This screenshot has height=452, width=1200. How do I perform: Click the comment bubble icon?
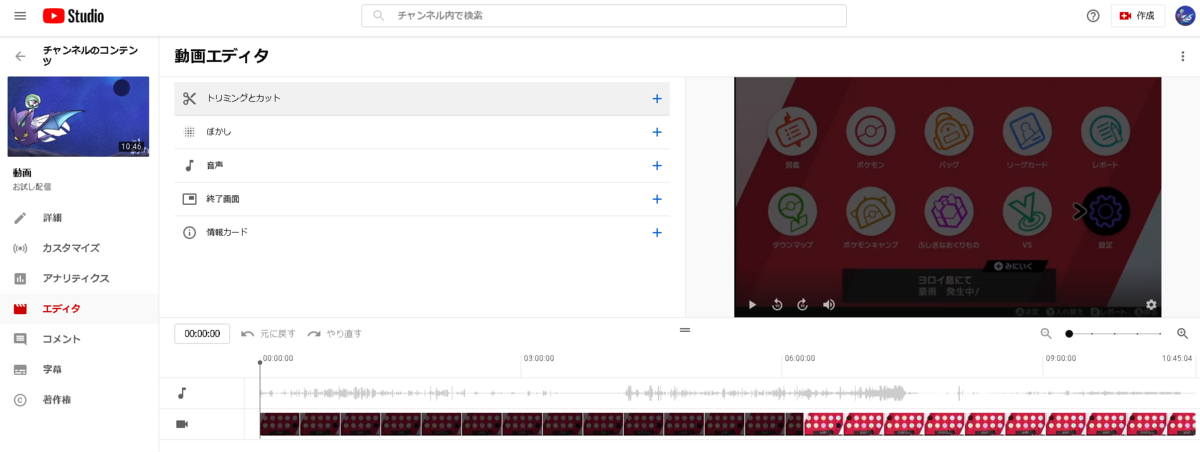pyautogui.click(x=20, y=339)
